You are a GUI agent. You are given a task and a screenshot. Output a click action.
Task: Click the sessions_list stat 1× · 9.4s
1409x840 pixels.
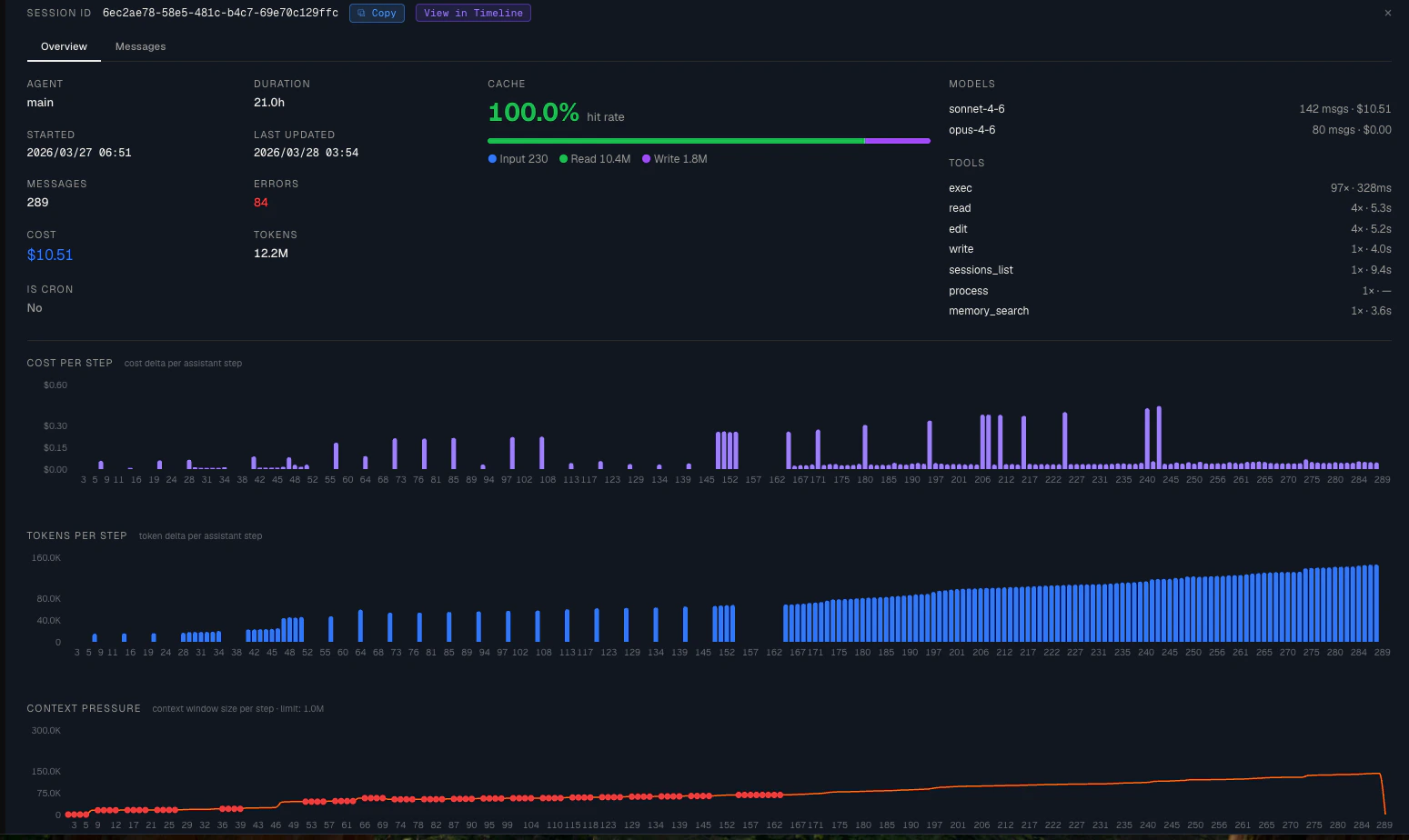point(1371,270)
